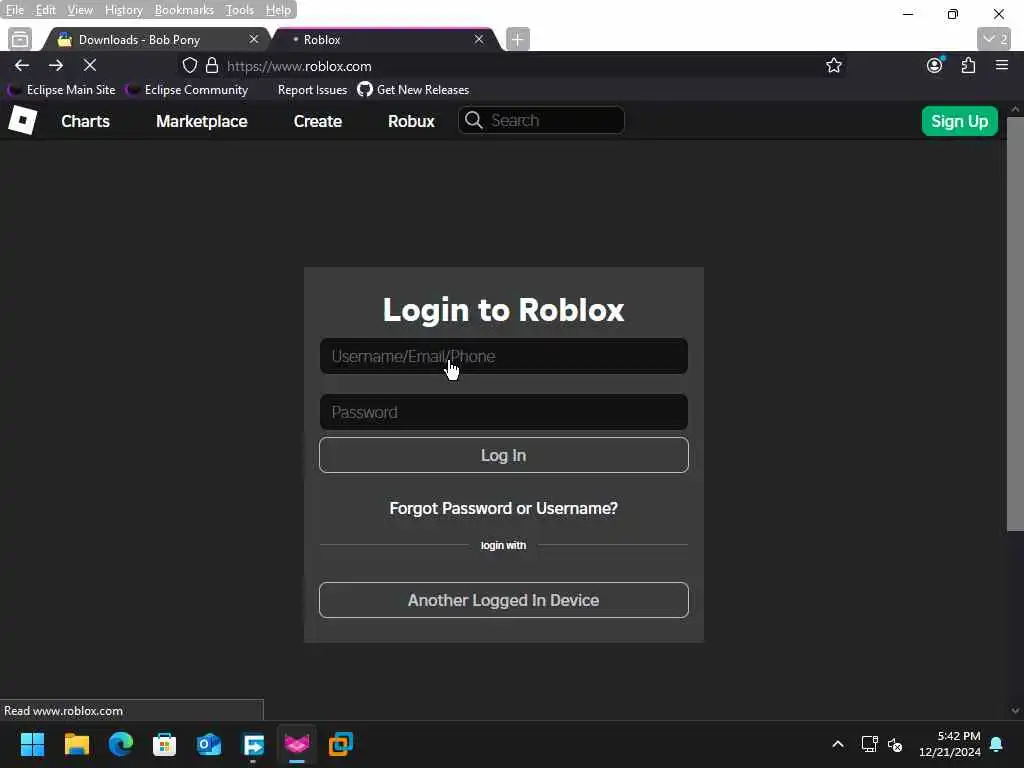Open the taskbar clock showing 5:42 PM
Image resolution: width=1024 pixels, height=768 pixels.
pos(950,744)
